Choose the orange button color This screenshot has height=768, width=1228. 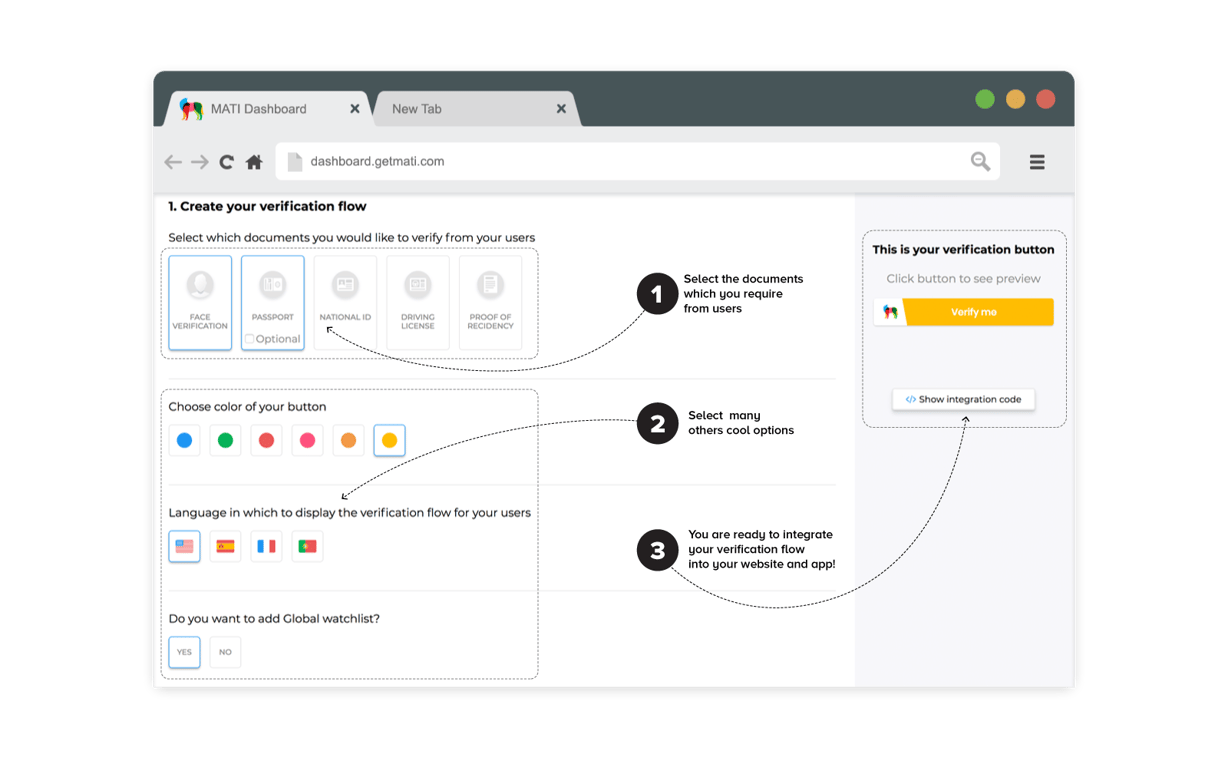[348, 440]
